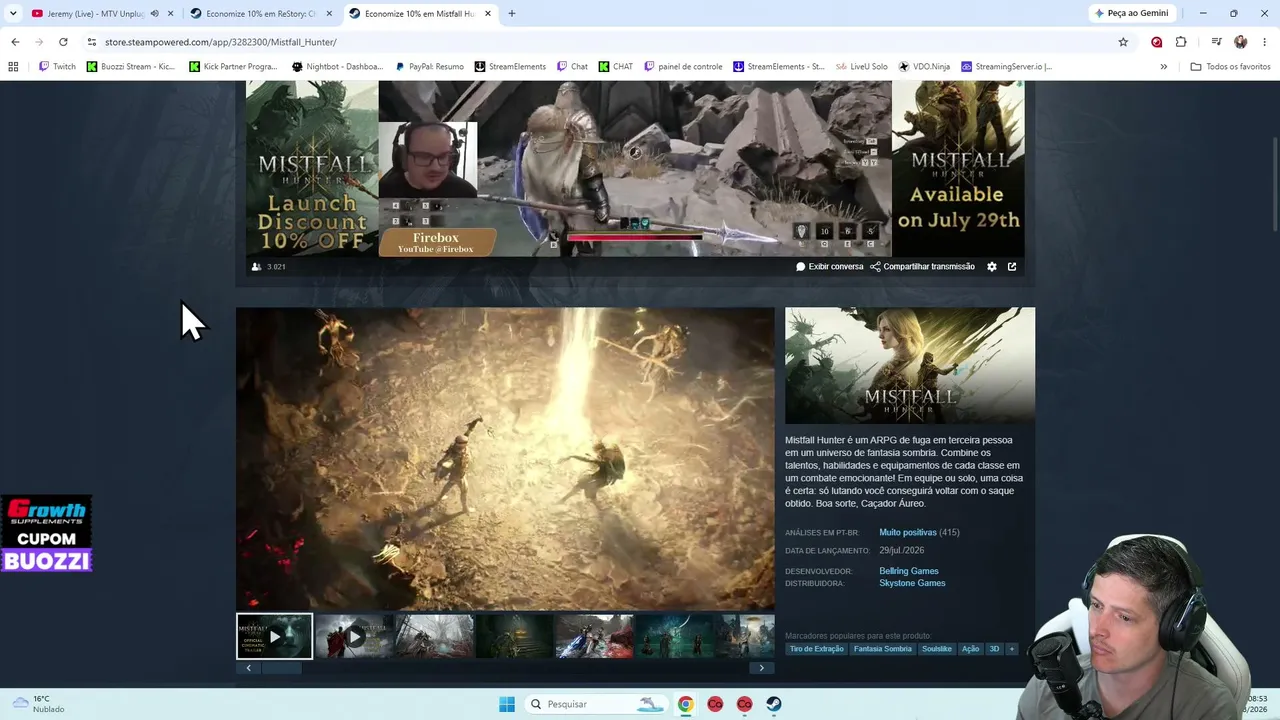Open the red extension icon in toolbar
Image resolution: width=1280 pixels, height=720 pixels.
pos(1157,42)
